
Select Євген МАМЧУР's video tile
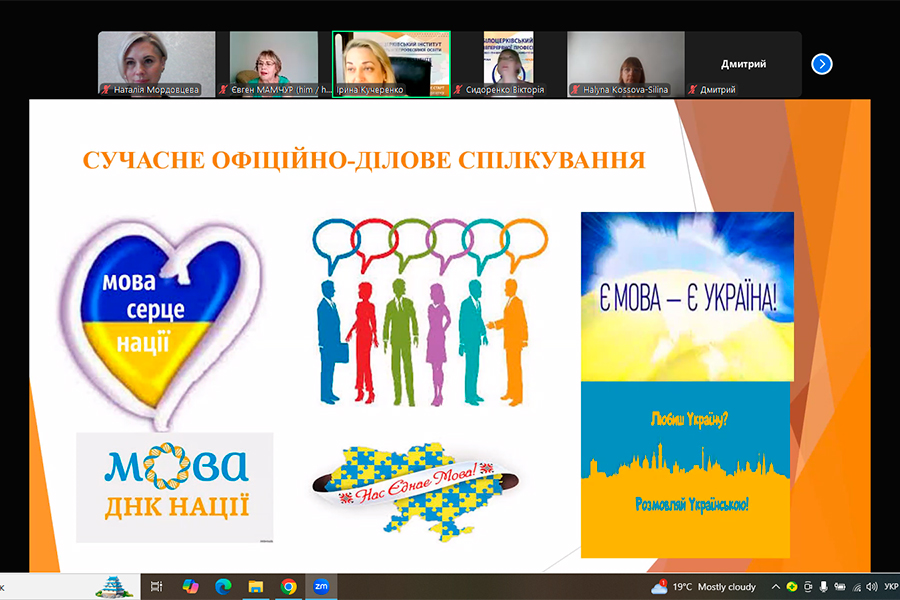click(274, 64)
